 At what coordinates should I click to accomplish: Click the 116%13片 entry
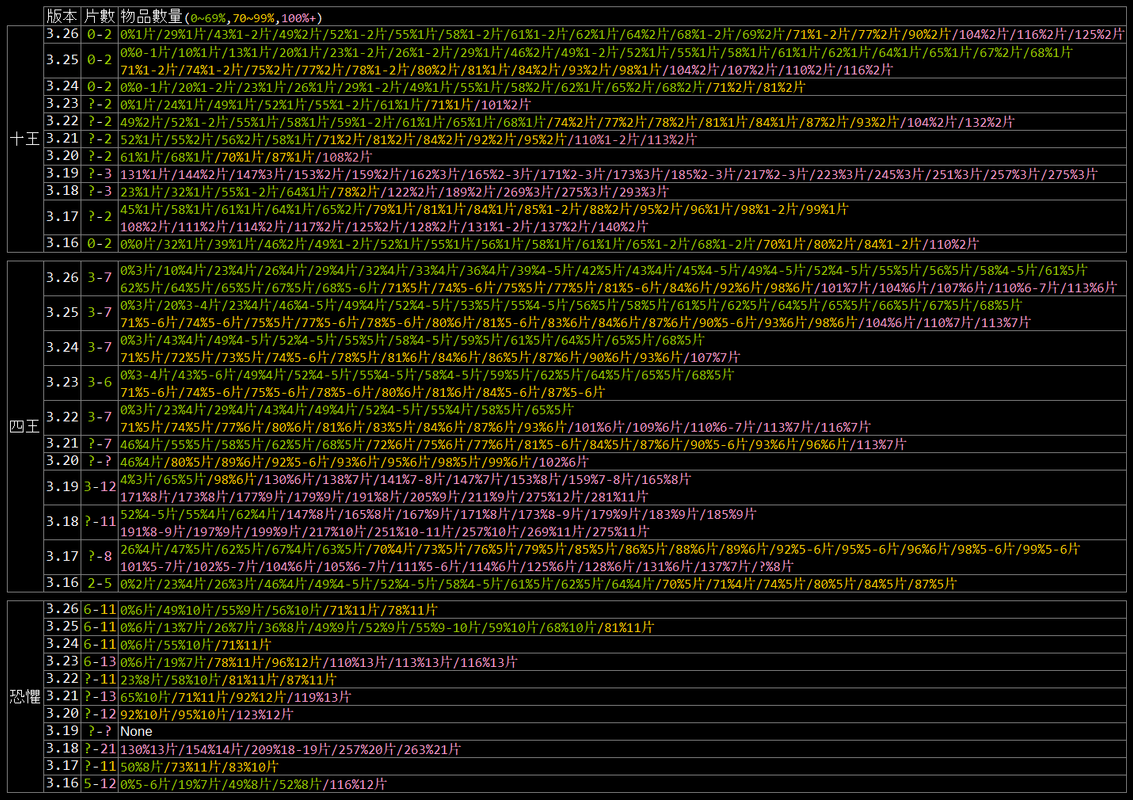(488, 662)
